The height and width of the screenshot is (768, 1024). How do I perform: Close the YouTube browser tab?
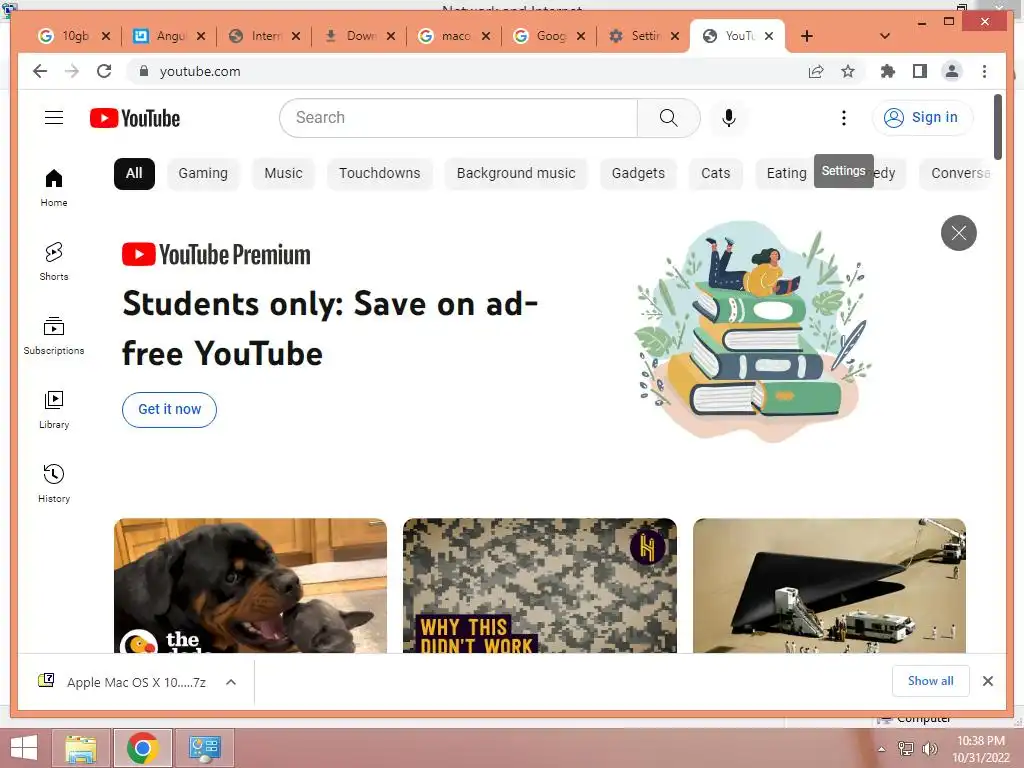click(x=769, y=36)
